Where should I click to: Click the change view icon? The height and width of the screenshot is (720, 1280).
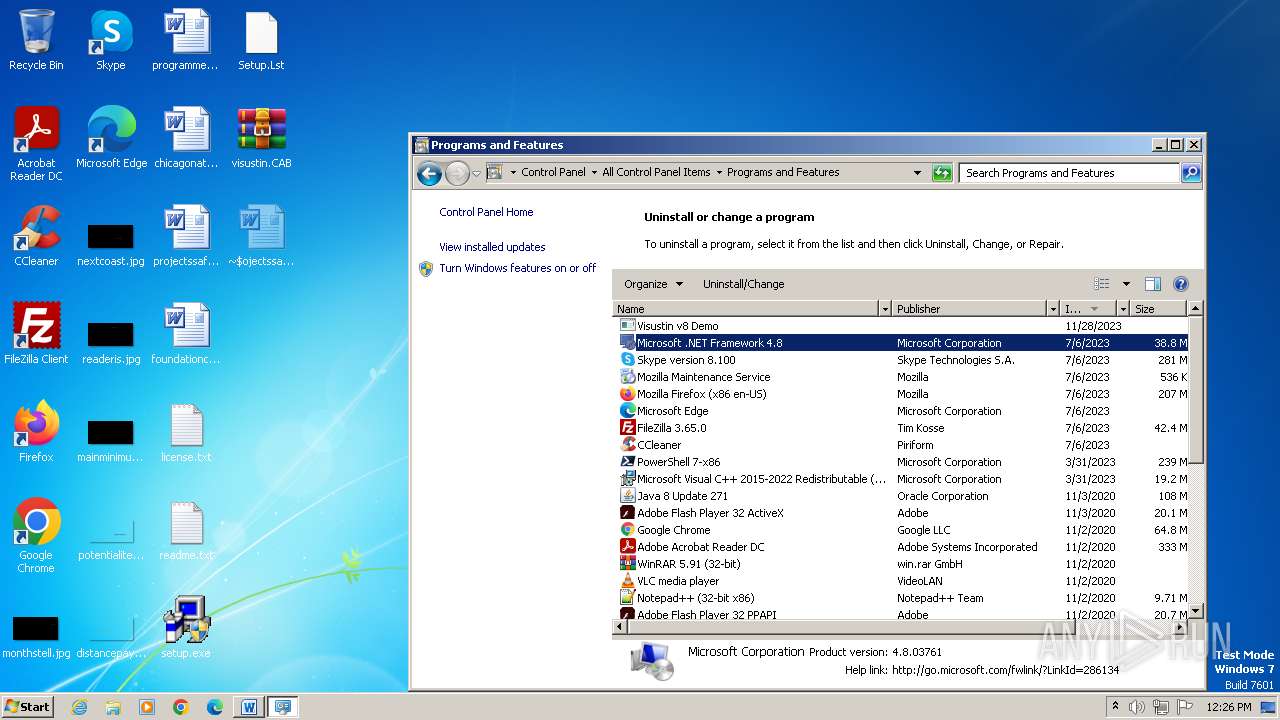(1102, 284)
